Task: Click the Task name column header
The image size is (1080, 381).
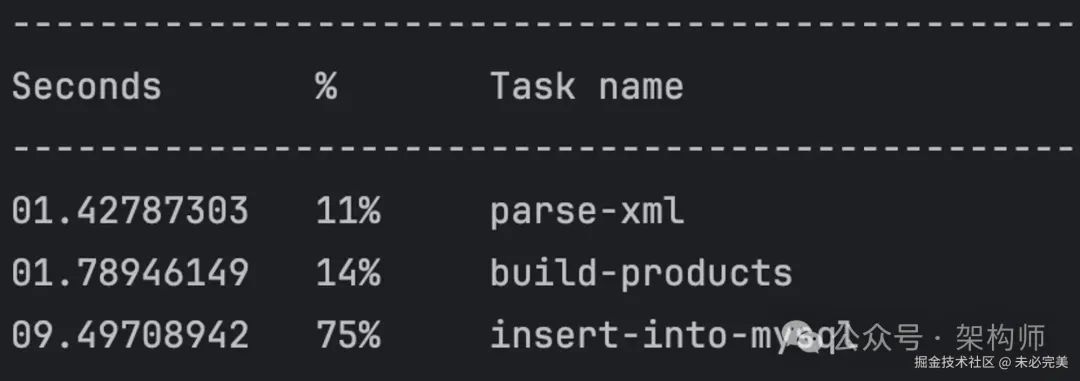Action: click(x=587, y=87)
